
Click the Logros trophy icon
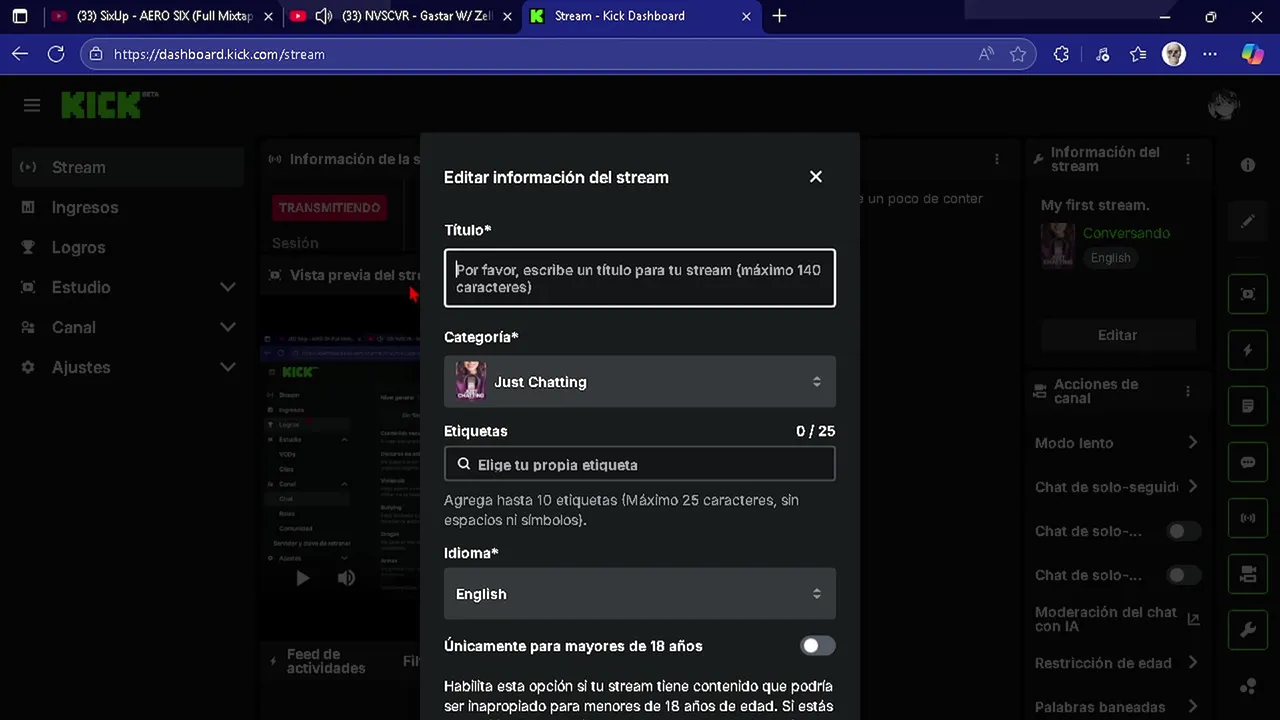[28, 247]
